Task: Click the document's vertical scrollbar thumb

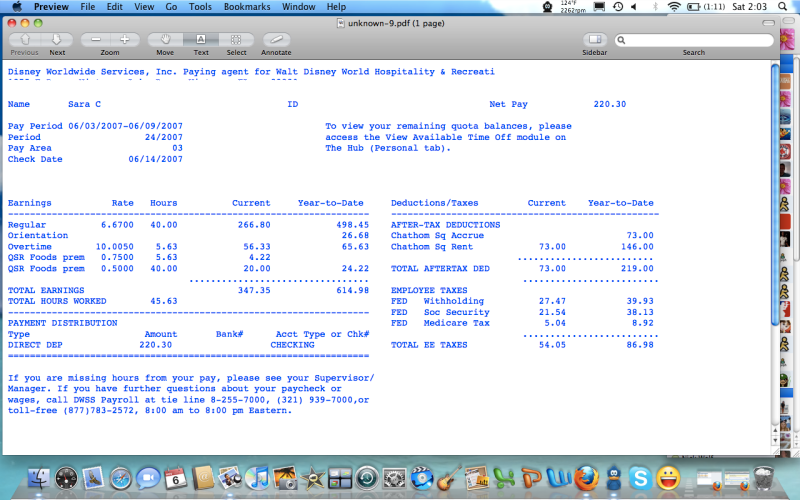Action: point(775,194)
